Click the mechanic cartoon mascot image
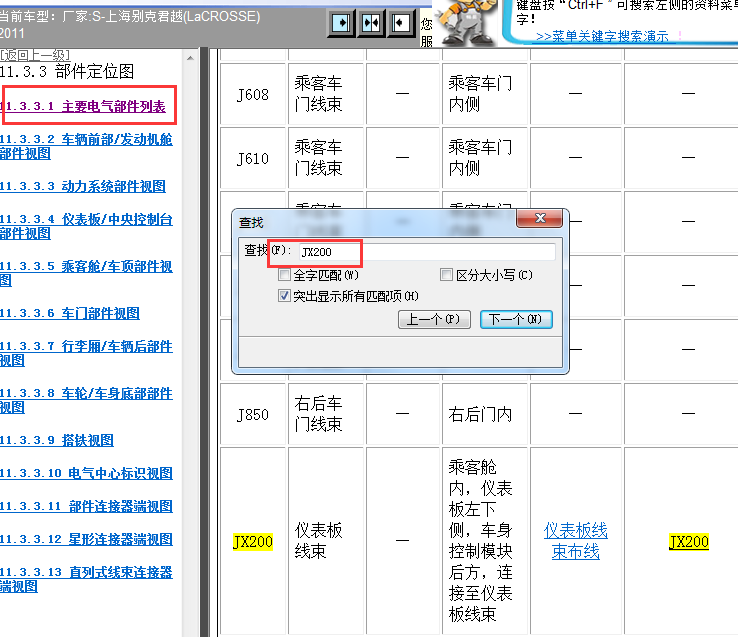This screenshot has width=738, height=637. click(466, 23)
